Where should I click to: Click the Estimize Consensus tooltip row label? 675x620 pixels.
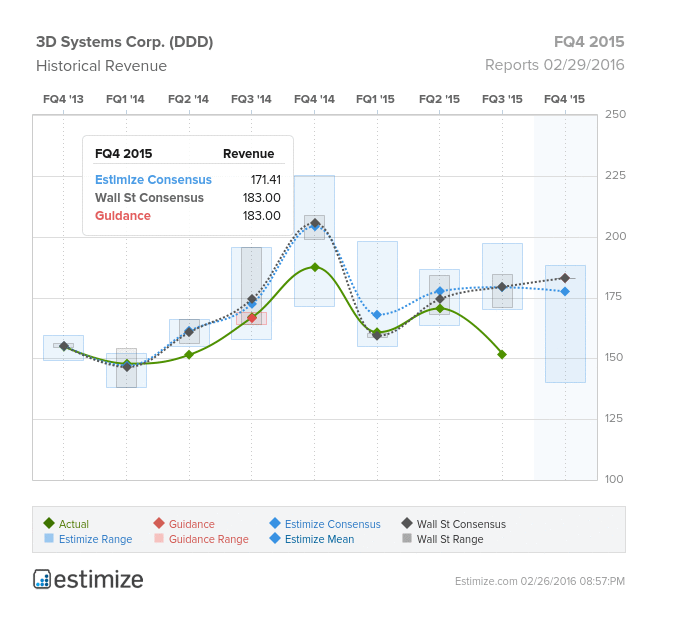click(x=153, y=180)
